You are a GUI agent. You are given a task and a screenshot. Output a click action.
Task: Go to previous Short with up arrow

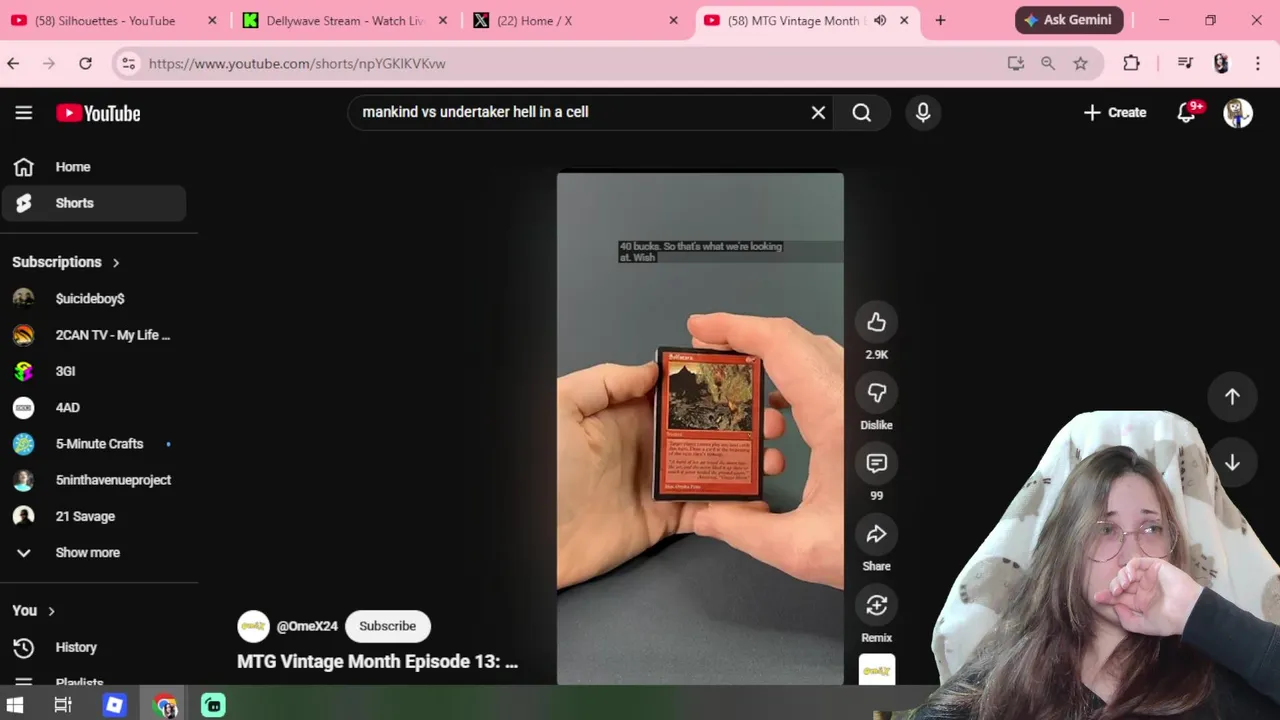[1232, 396]
